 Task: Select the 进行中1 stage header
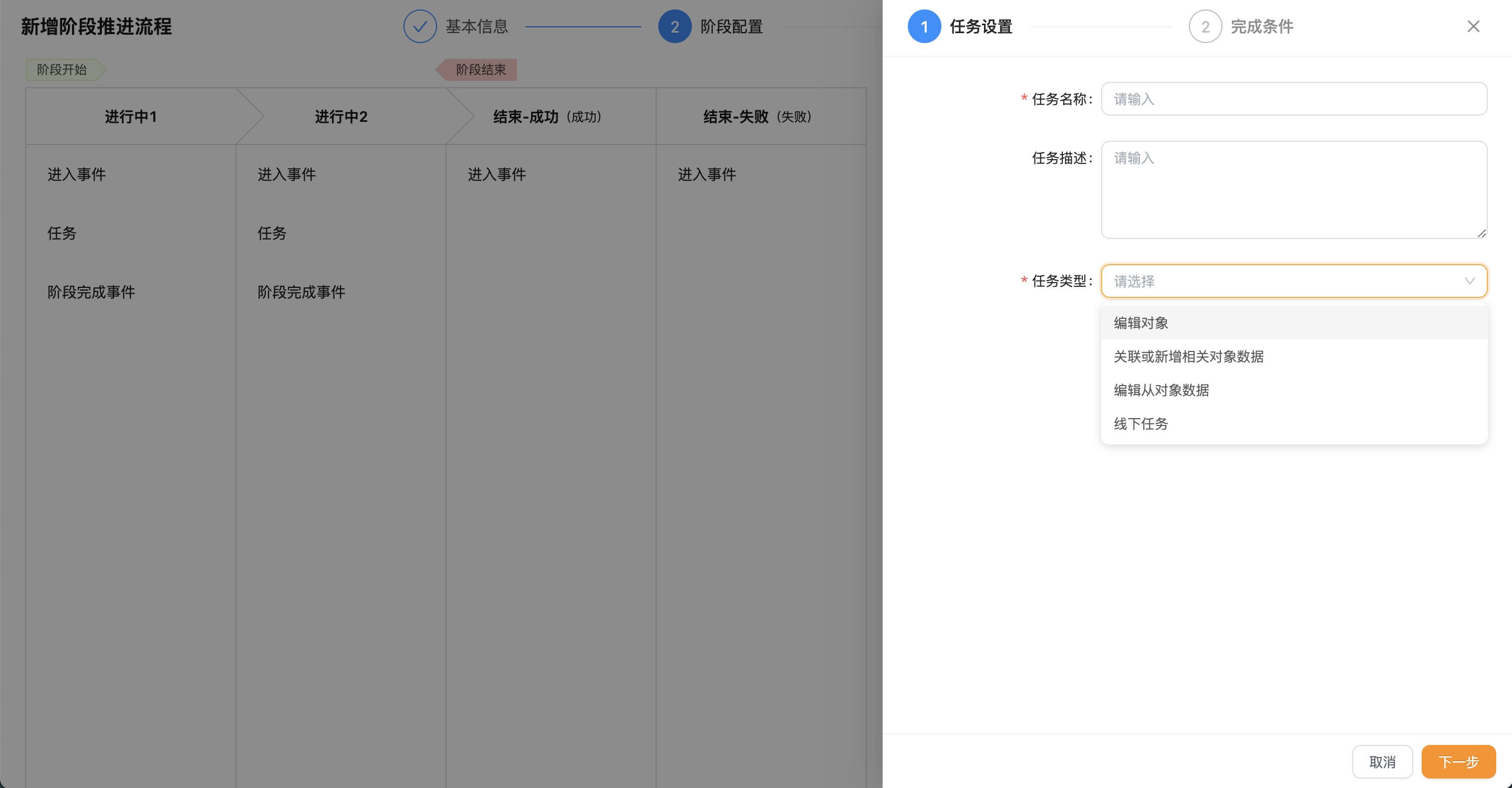tap(130, 117)
